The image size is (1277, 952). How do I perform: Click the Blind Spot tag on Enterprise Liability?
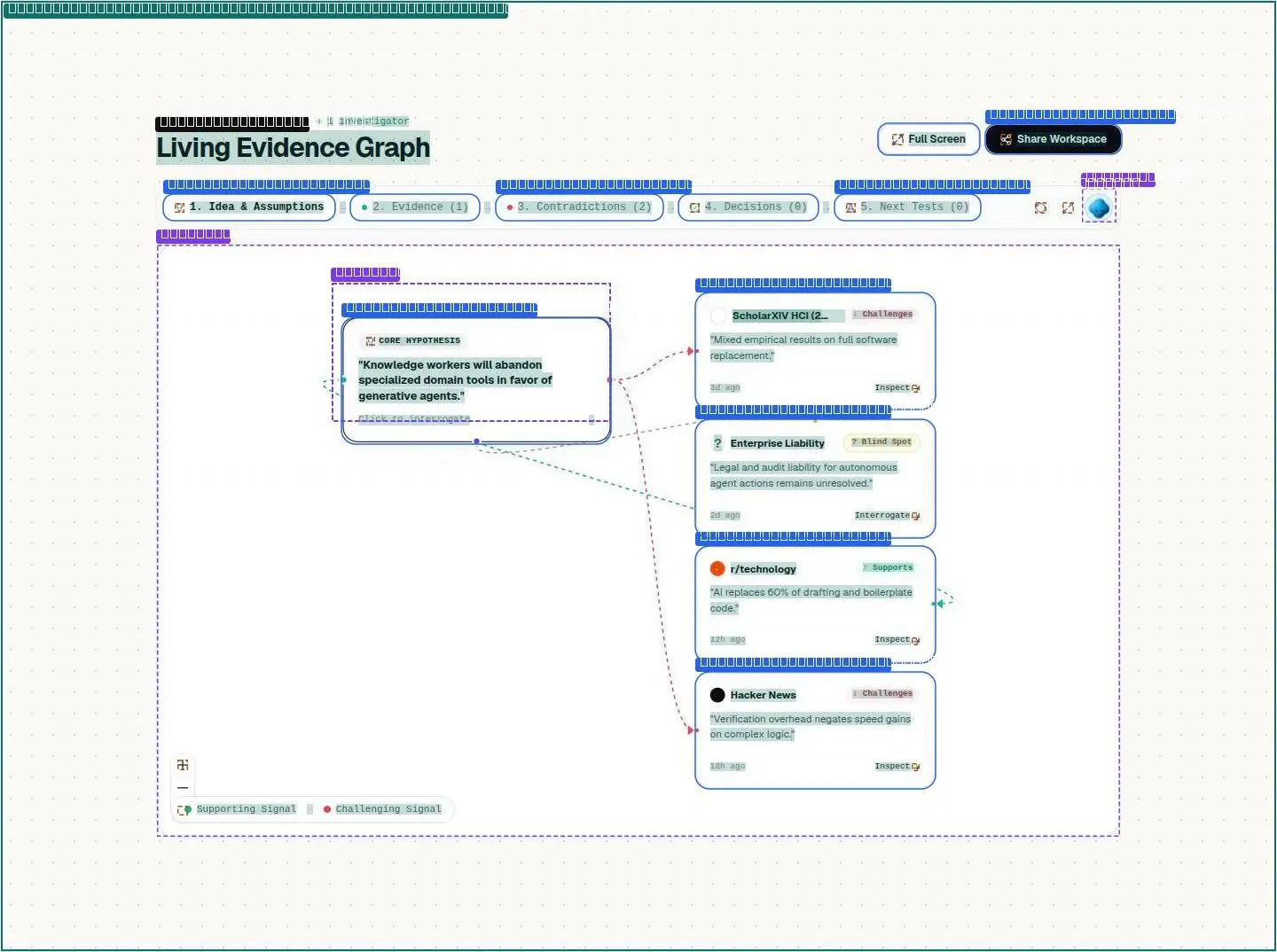pyautogui.click(x=881, y=442)
